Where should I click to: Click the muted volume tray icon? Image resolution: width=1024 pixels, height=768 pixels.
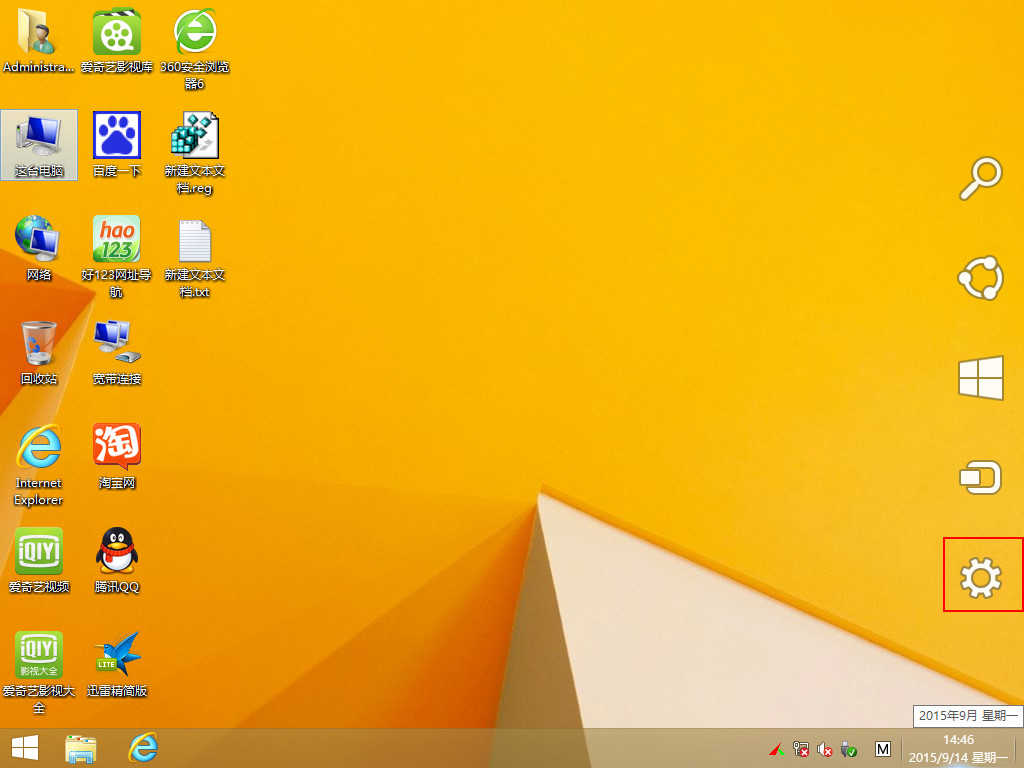coord(825,749)
